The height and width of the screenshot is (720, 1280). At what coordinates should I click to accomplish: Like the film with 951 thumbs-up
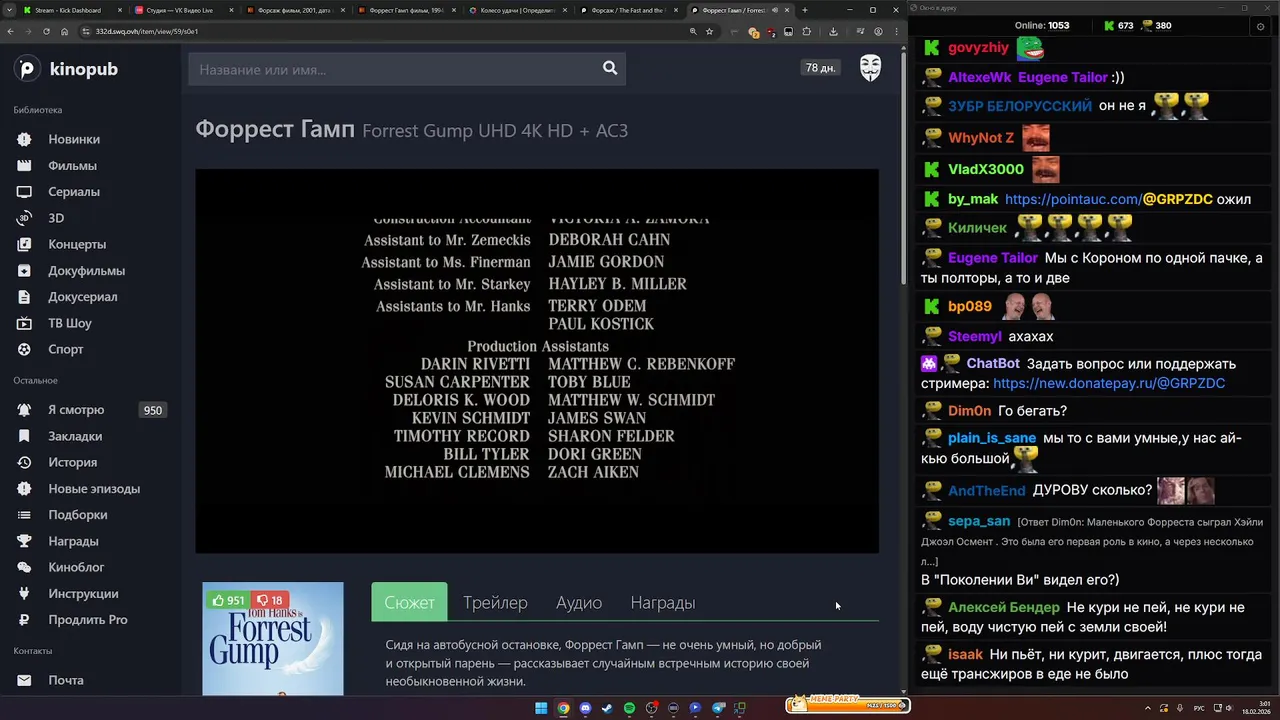228,601
